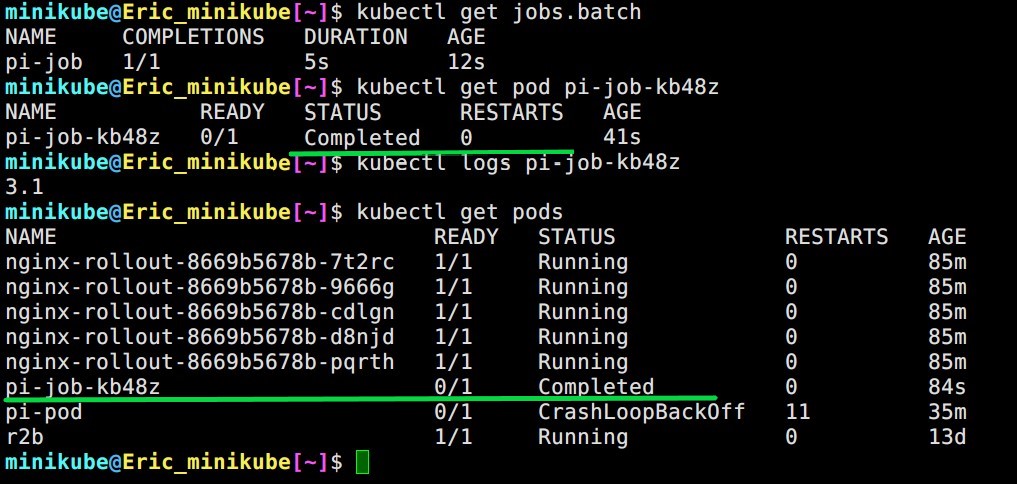Click the pi-job name in jobs table
Viewport: 1017px width, 484px height.
[44, 62]
